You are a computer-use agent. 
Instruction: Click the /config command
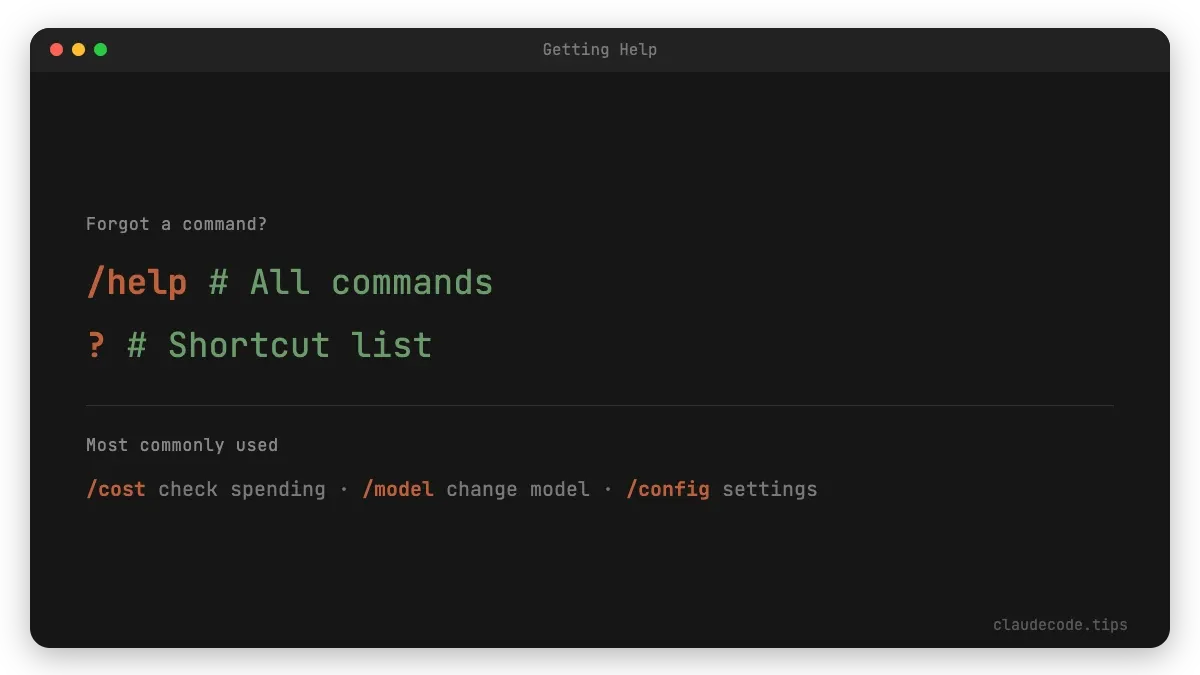(668, 489)
